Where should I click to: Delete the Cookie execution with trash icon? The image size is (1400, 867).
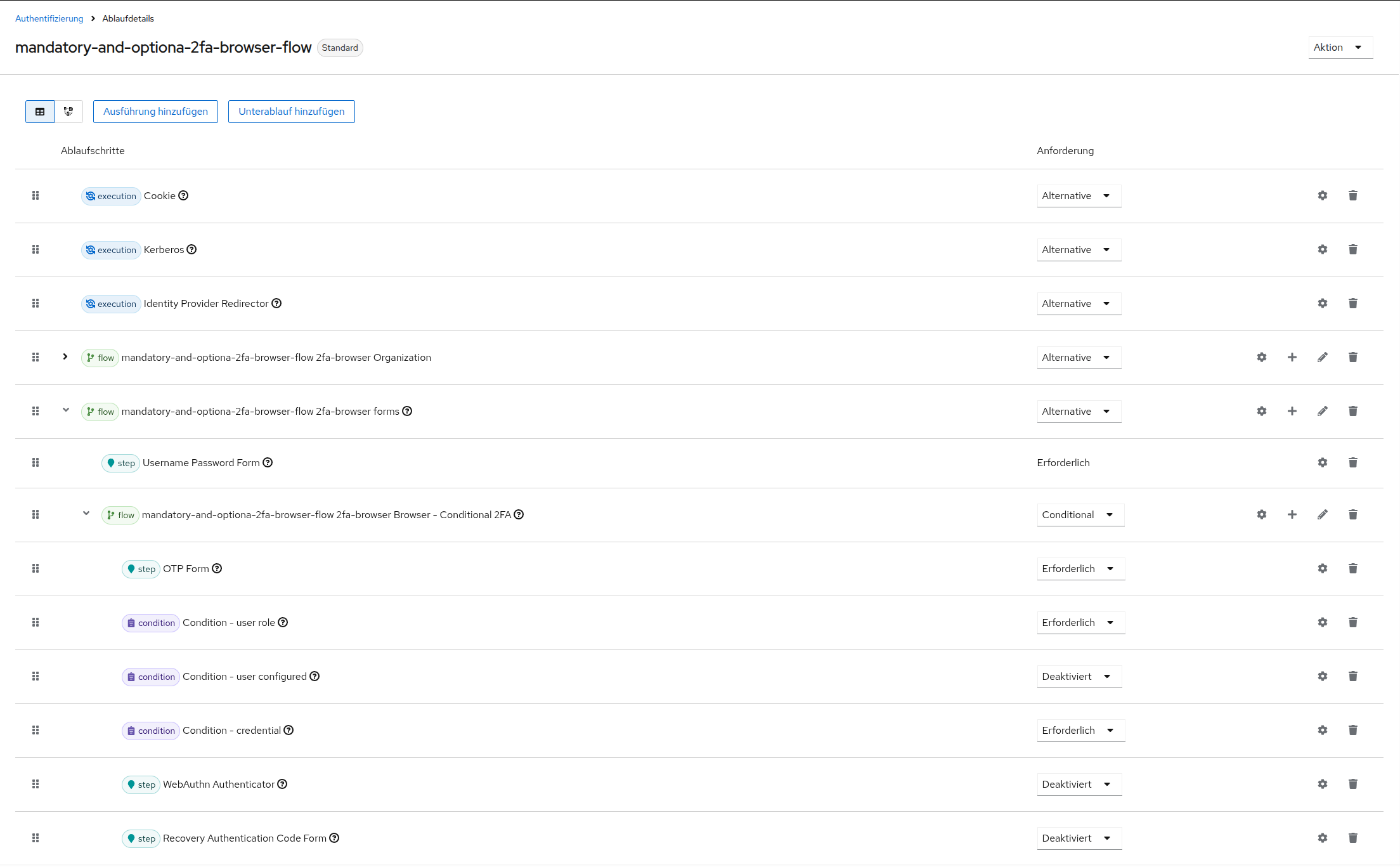1352,195
